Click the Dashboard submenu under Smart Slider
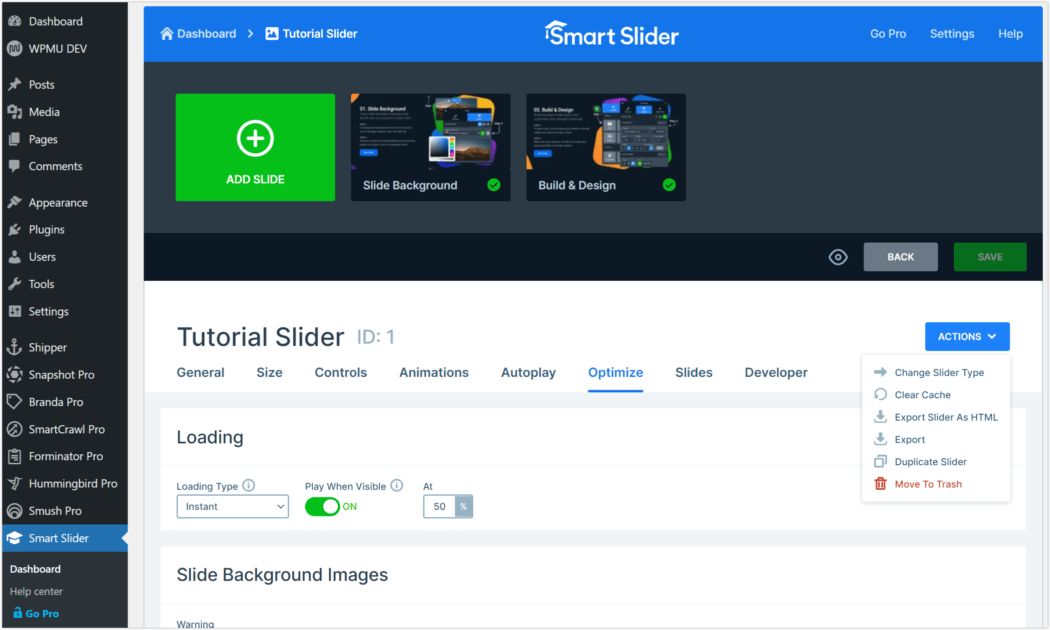1050x630 pixels. [x=35, y=569]
